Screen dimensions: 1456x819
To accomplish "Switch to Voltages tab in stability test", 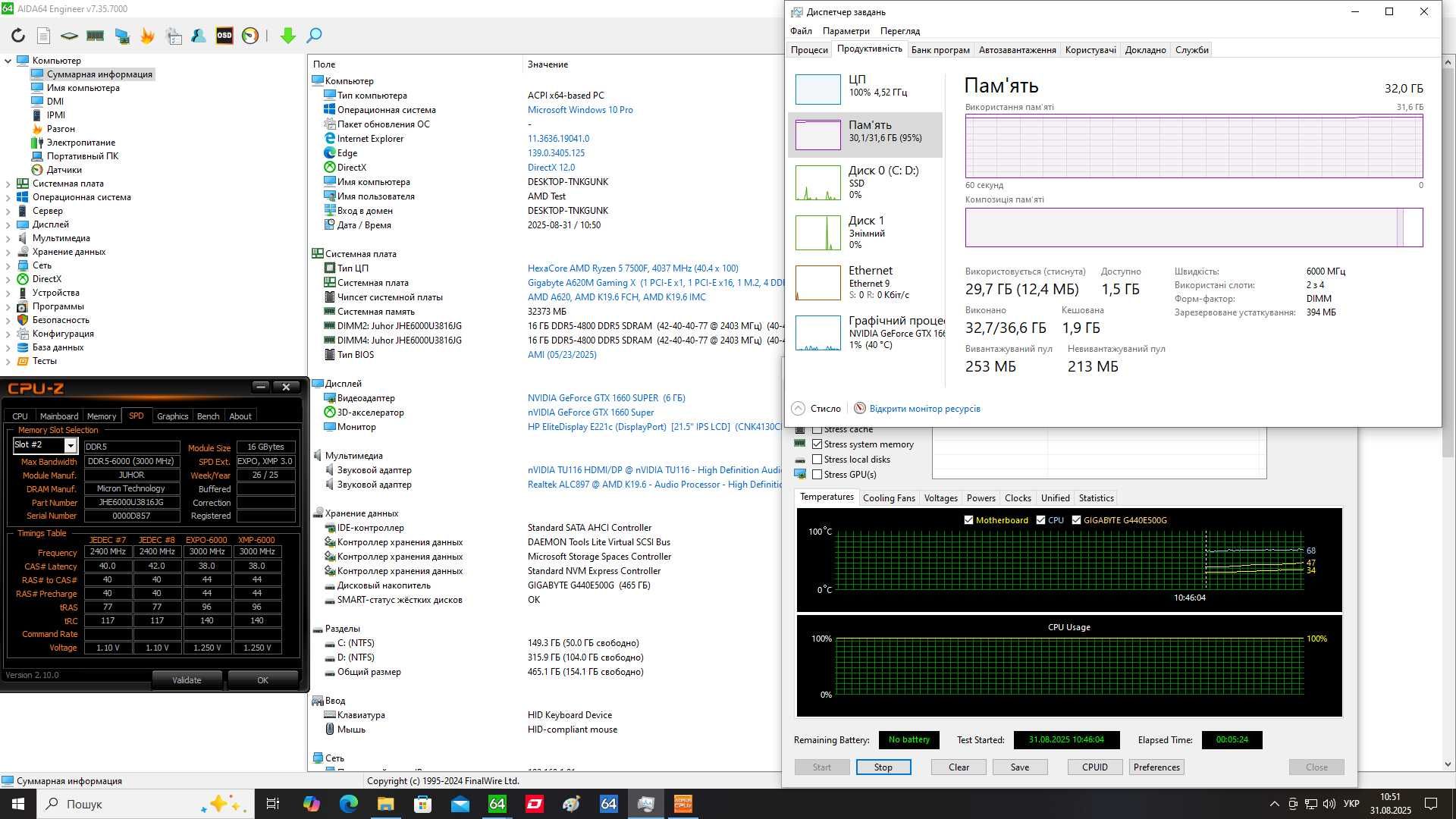I will click(x=941, y=498).
